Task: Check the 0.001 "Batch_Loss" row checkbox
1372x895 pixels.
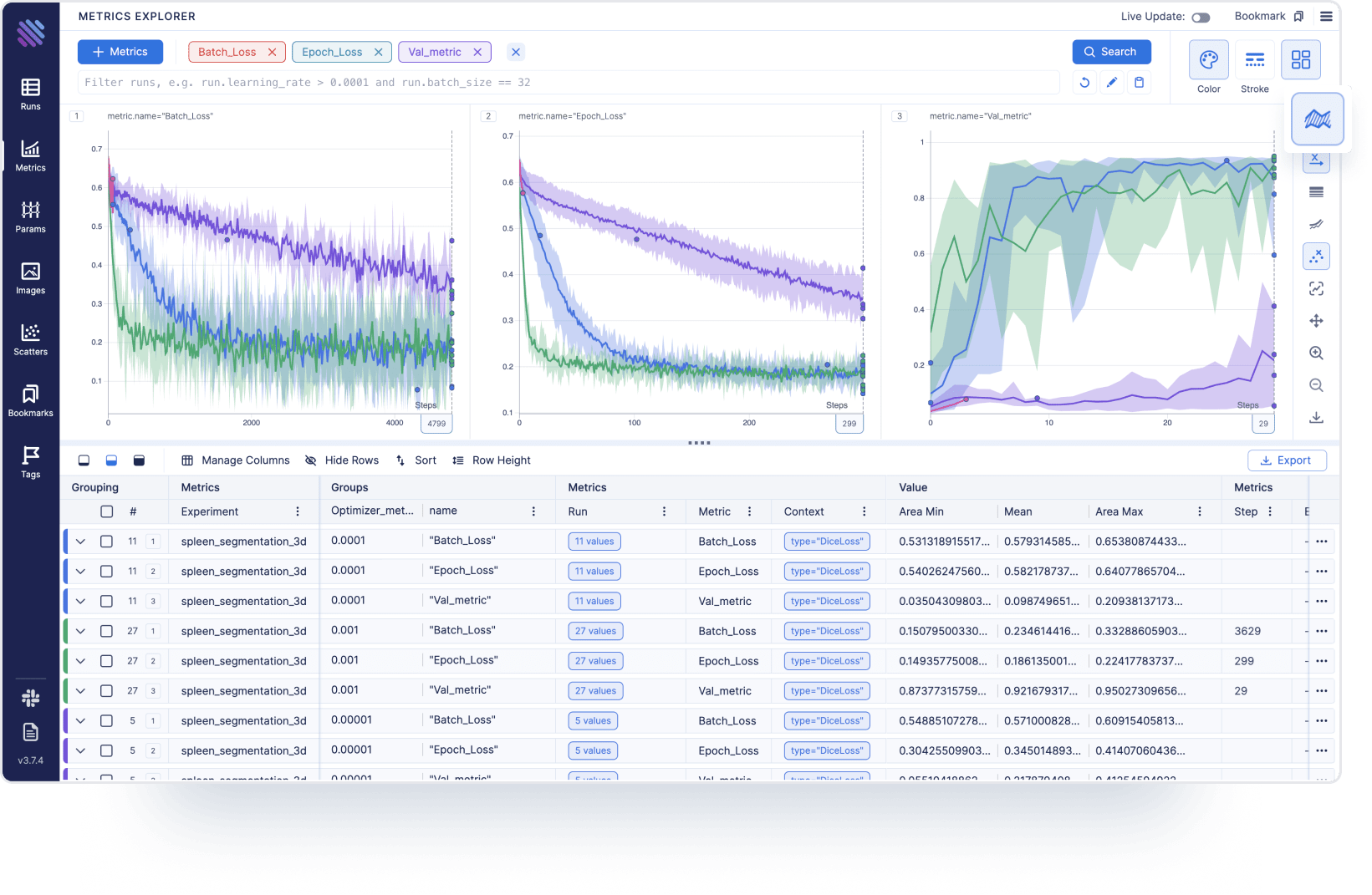Action: point(106,631)
